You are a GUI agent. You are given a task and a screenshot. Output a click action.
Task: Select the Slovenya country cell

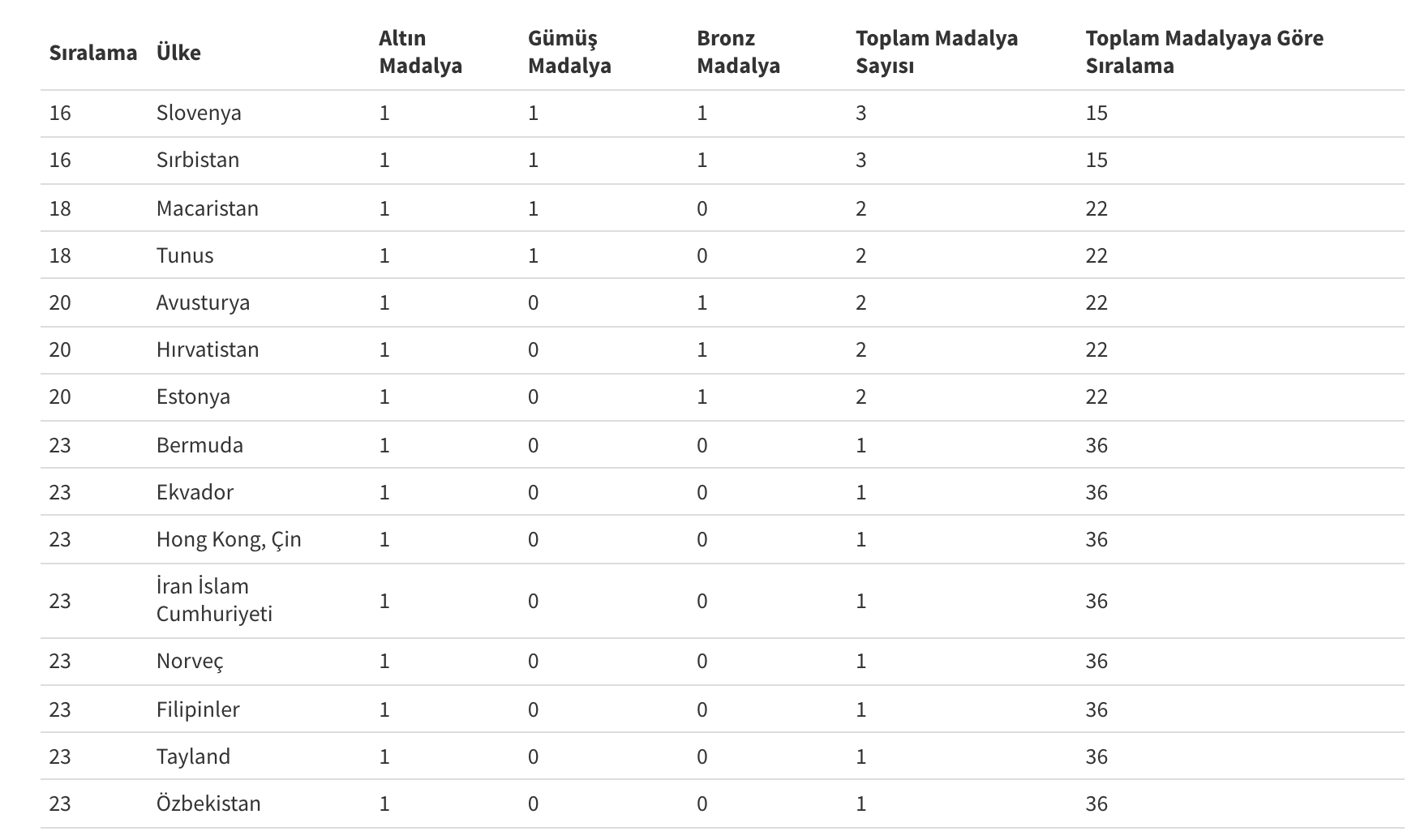(199, 113)
